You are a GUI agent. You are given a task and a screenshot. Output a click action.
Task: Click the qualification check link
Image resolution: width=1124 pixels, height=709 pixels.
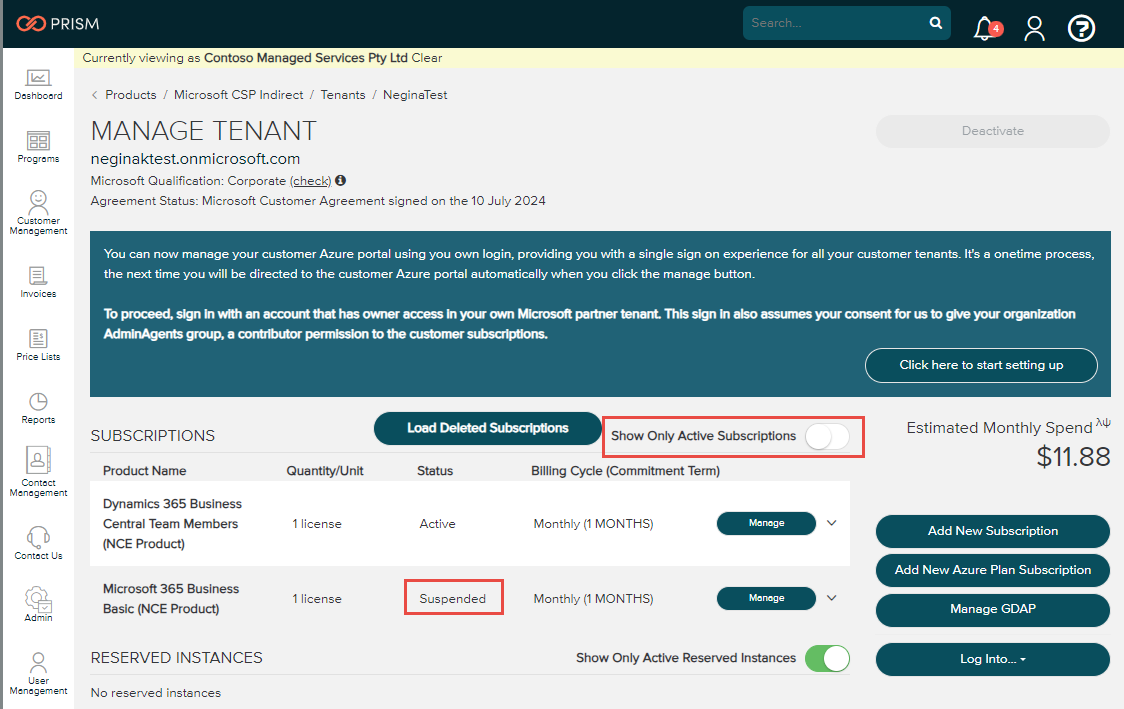311,181
